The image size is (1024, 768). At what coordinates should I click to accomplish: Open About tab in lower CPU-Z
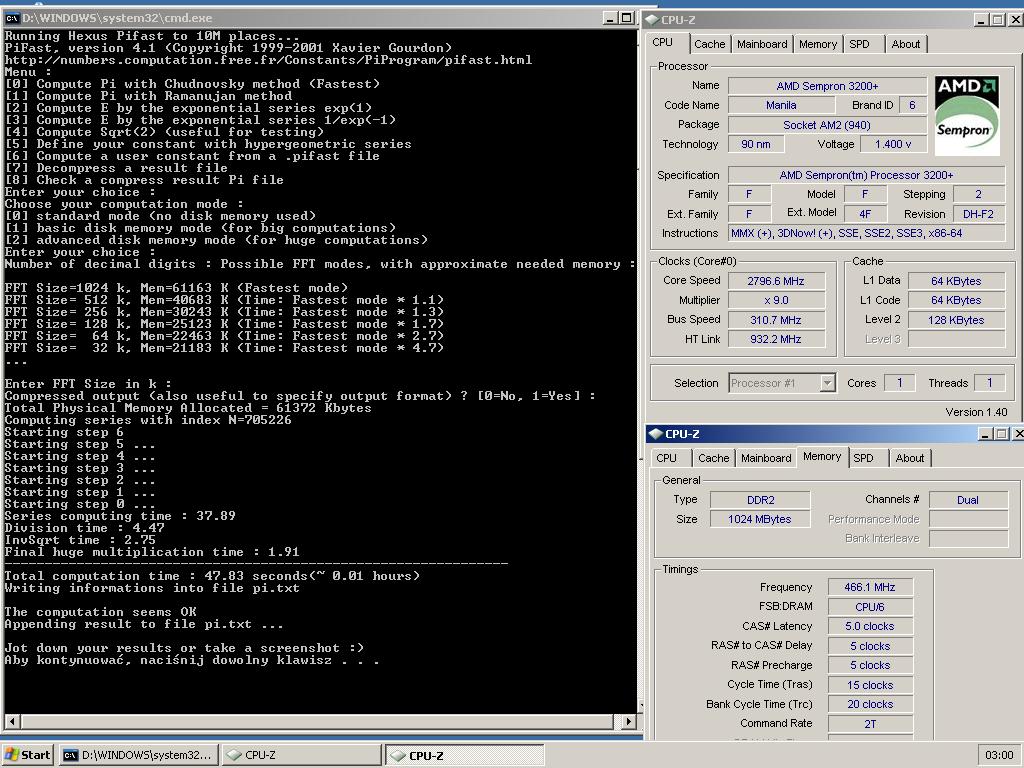(910, 458)
